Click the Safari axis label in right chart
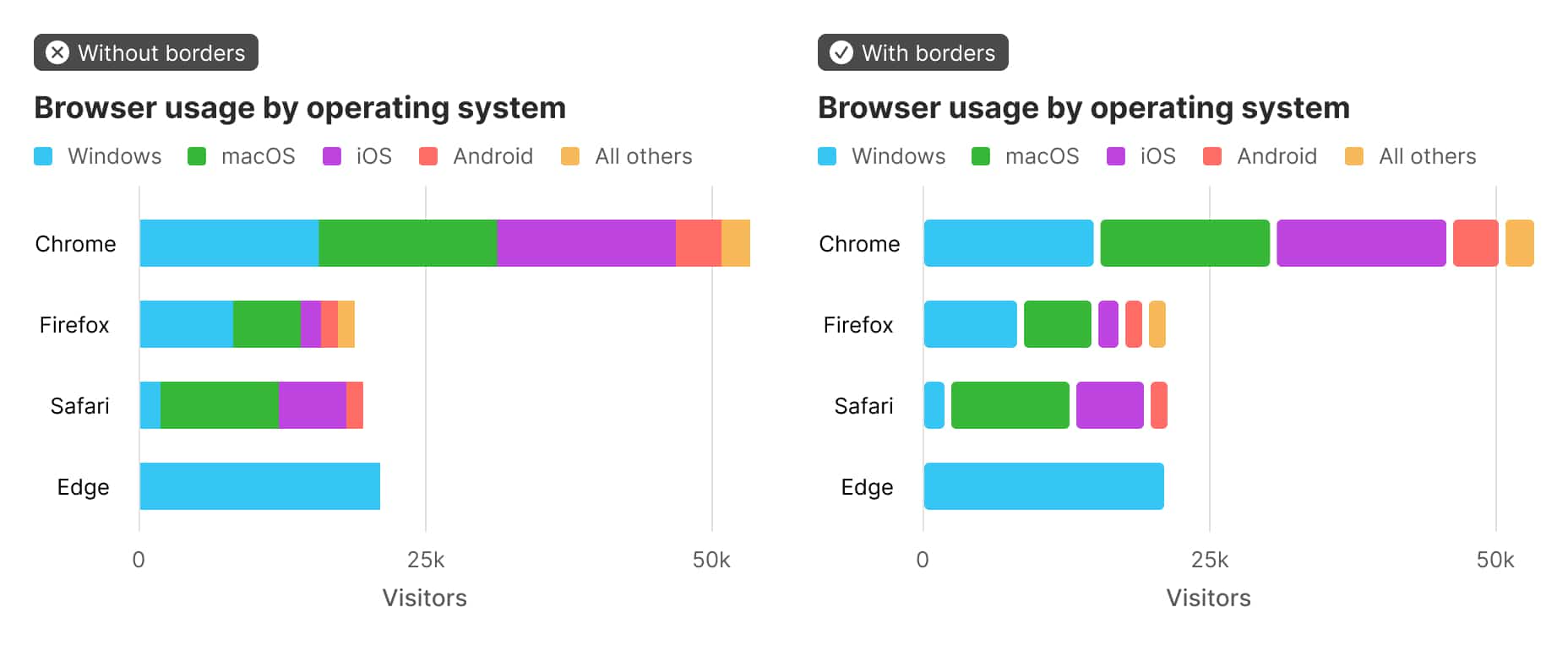The width and height of the screenshot is (1568, 645). click(x=863, y=406)
